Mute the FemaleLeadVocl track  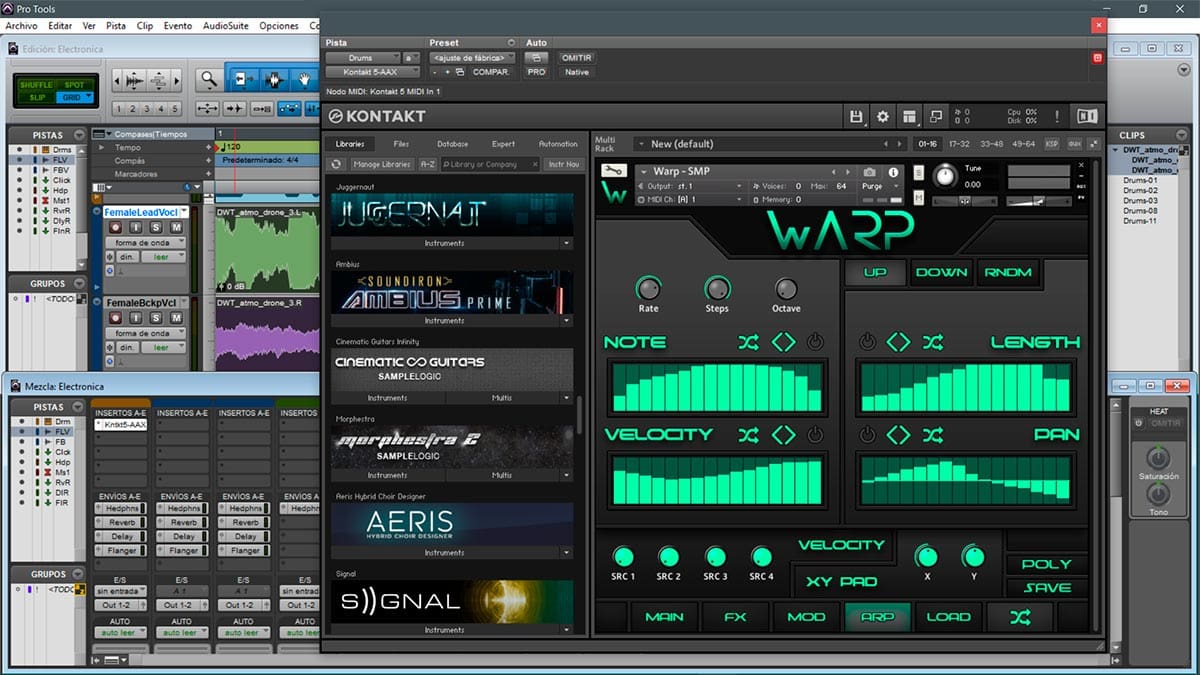coord(176,228)
